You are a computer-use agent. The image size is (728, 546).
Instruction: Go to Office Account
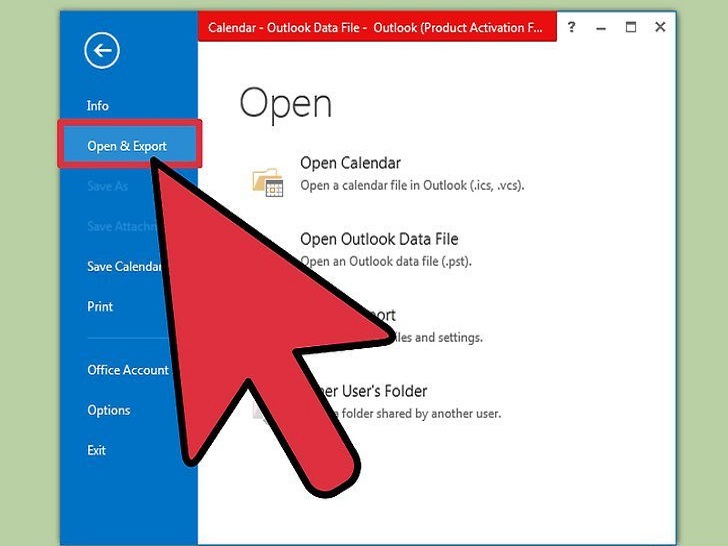coord(128,370)
